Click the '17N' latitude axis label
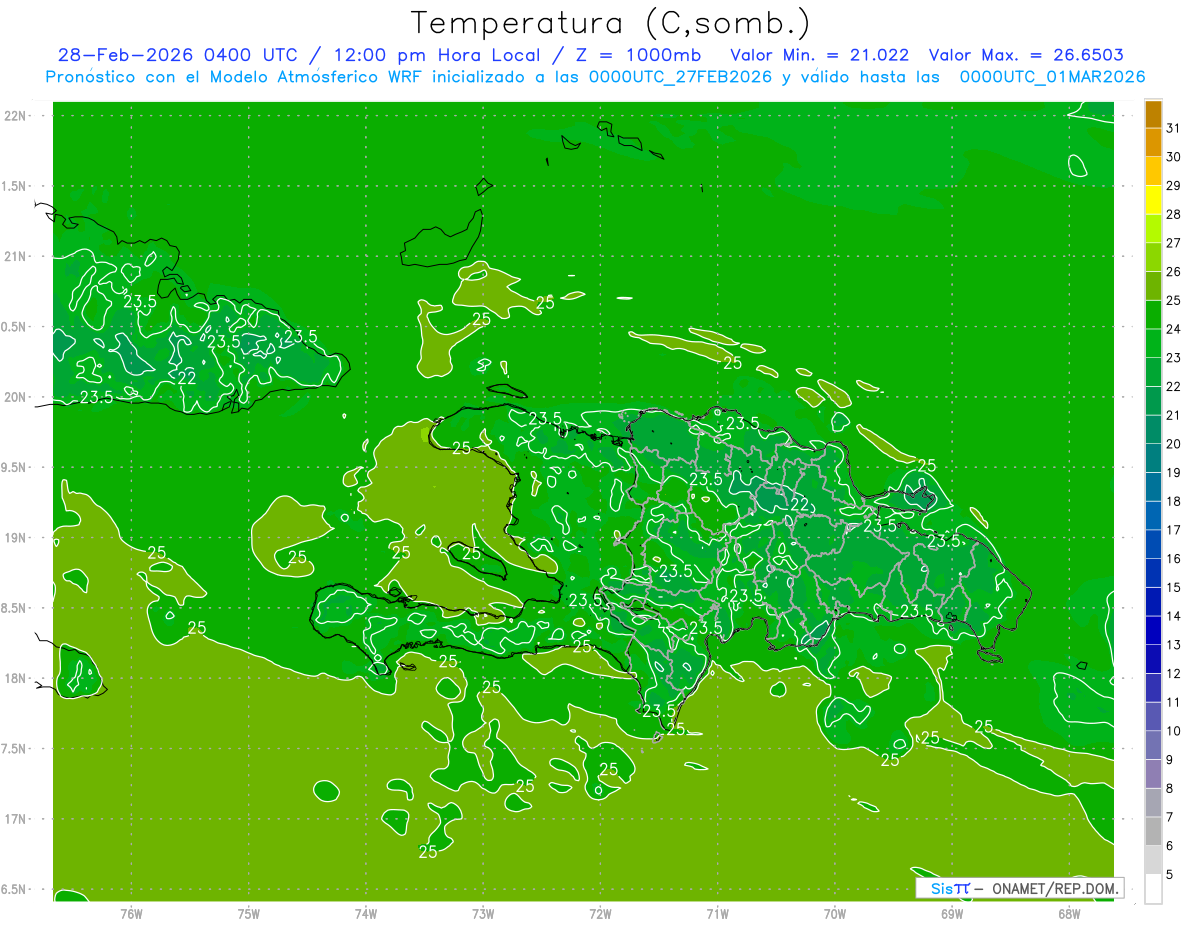1200x927 pixels. click(x=16, y=819)
